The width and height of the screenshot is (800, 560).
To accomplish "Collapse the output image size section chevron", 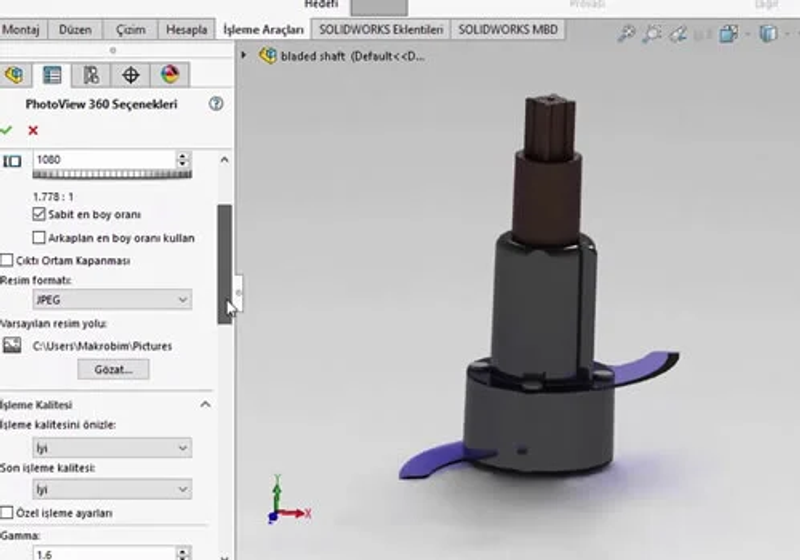I will pos(224,160).
